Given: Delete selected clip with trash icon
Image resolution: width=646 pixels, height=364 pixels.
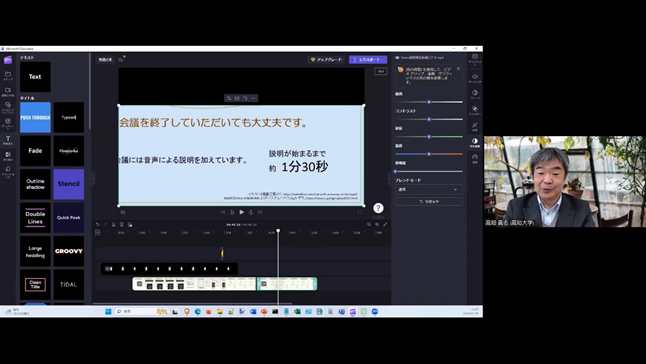Looking at the screenshot, I should pos(122,224).
